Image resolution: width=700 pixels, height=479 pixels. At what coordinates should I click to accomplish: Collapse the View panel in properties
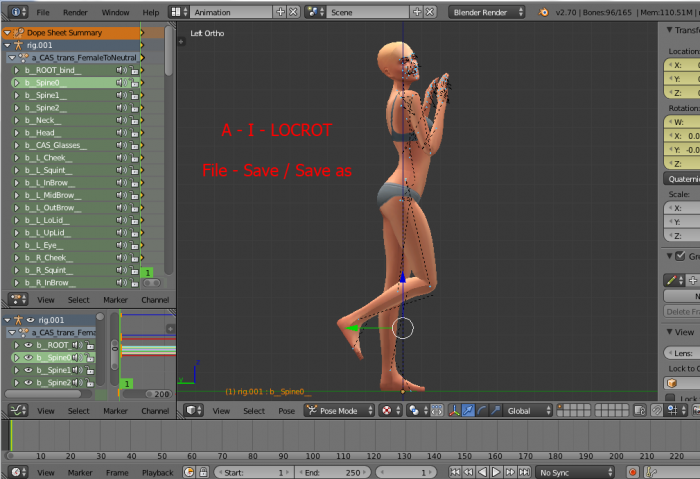[x=671, y=332]
